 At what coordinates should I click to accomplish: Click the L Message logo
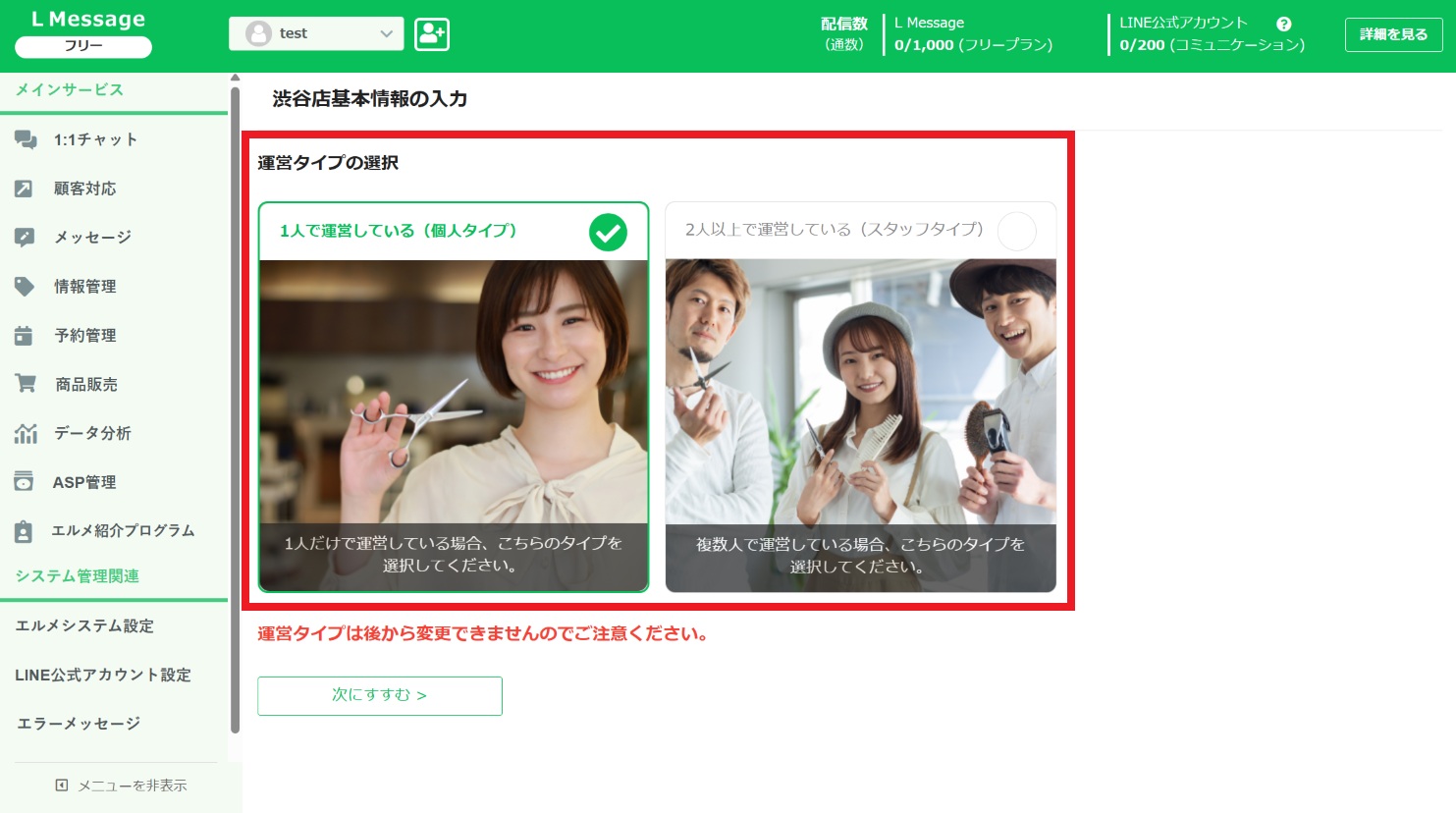(87, 20)
